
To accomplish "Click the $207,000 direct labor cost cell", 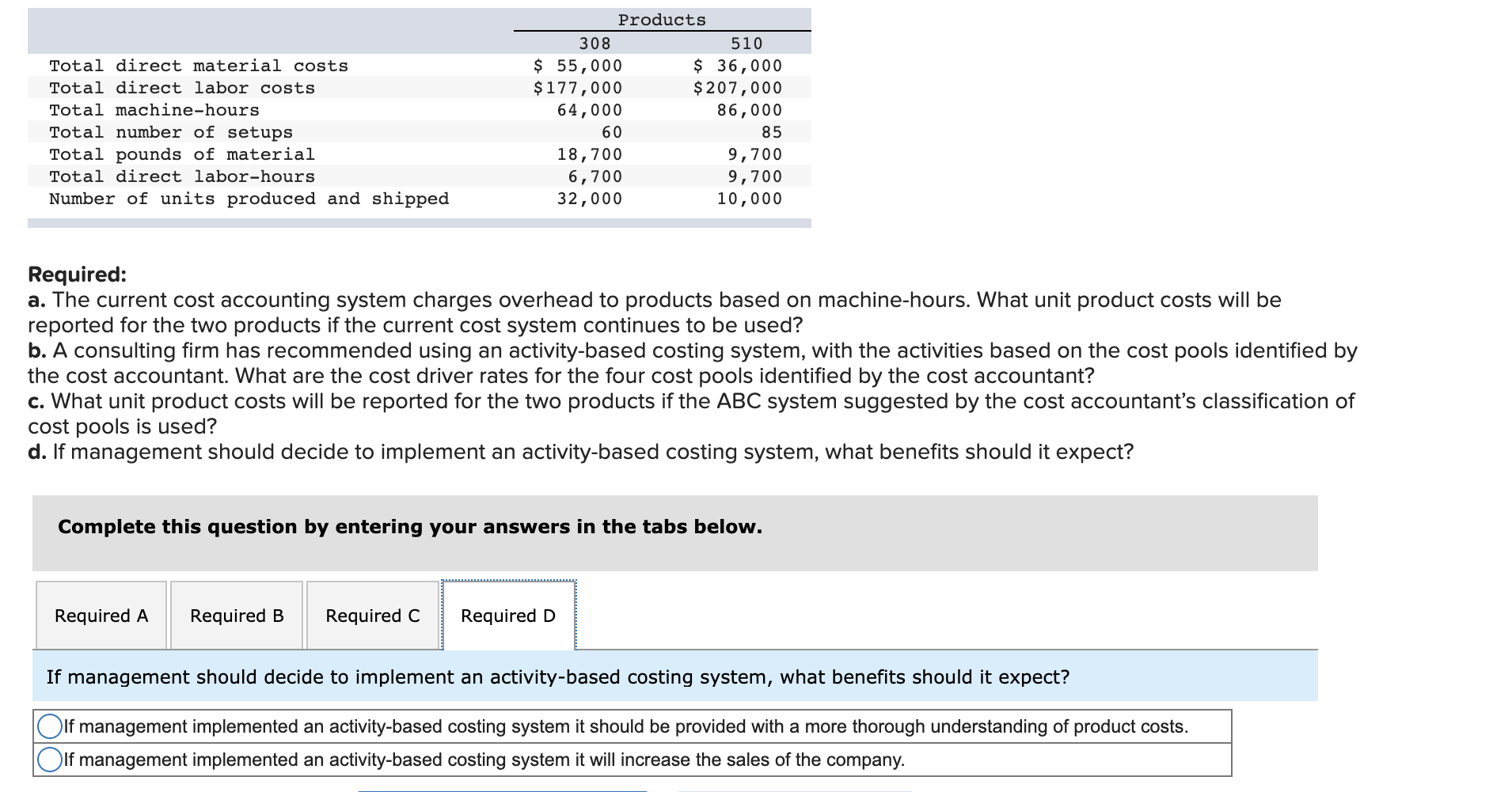I will (736, 88).
